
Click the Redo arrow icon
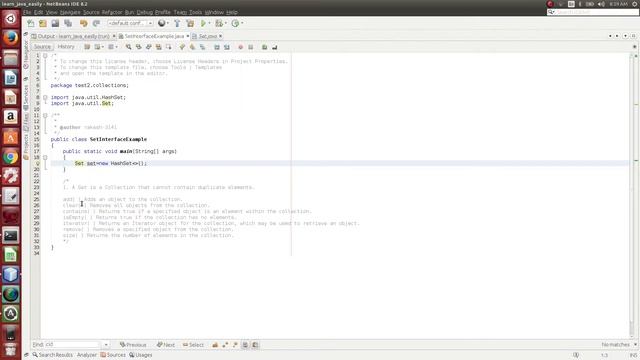click(96, 23)
